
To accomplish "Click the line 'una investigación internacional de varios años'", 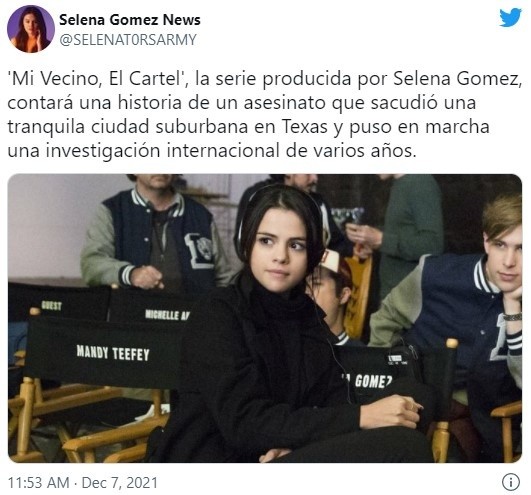I will point(211,151).
